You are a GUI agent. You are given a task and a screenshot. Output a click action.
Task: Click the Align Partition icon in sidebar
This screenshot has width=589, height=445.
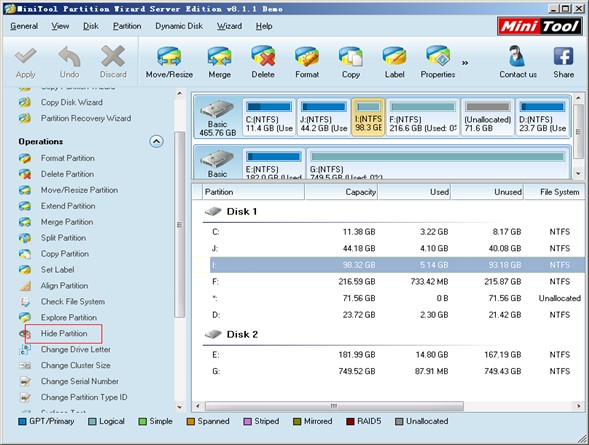click(x=25, y=286)
